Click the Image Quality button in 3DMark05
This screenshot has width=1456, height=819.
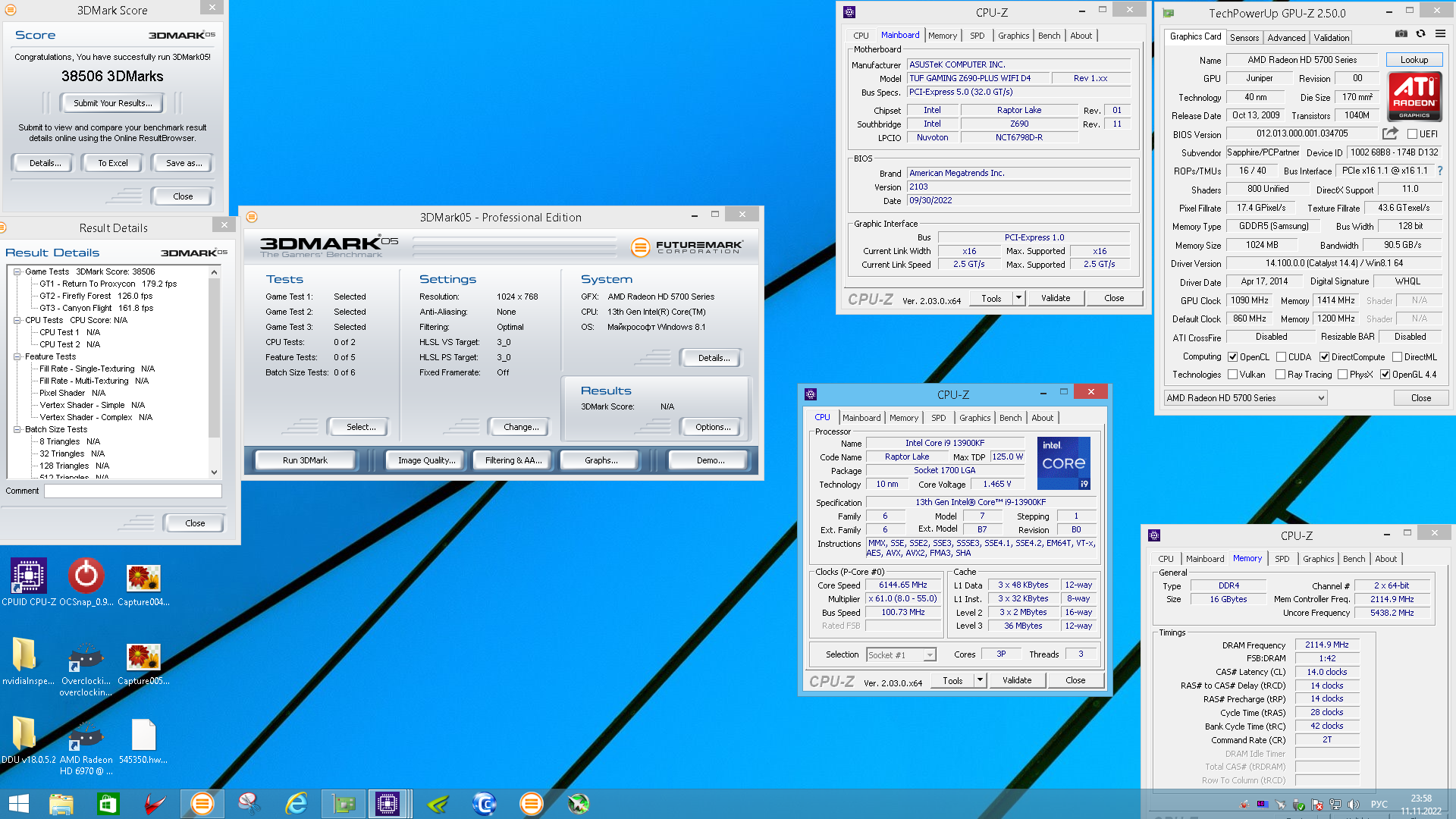click(427, 460)
